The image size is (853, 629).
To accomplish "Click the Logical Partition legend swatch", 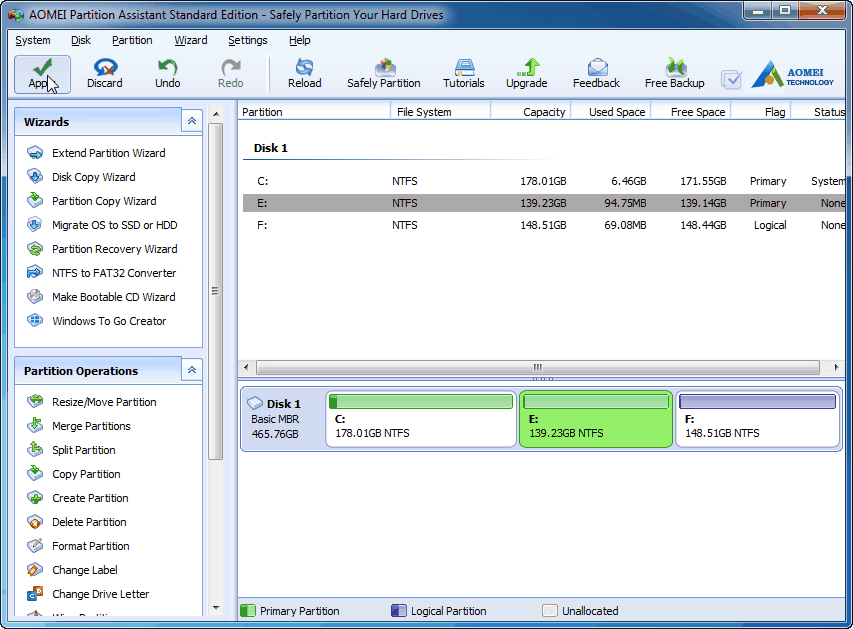I will point(398,610).
